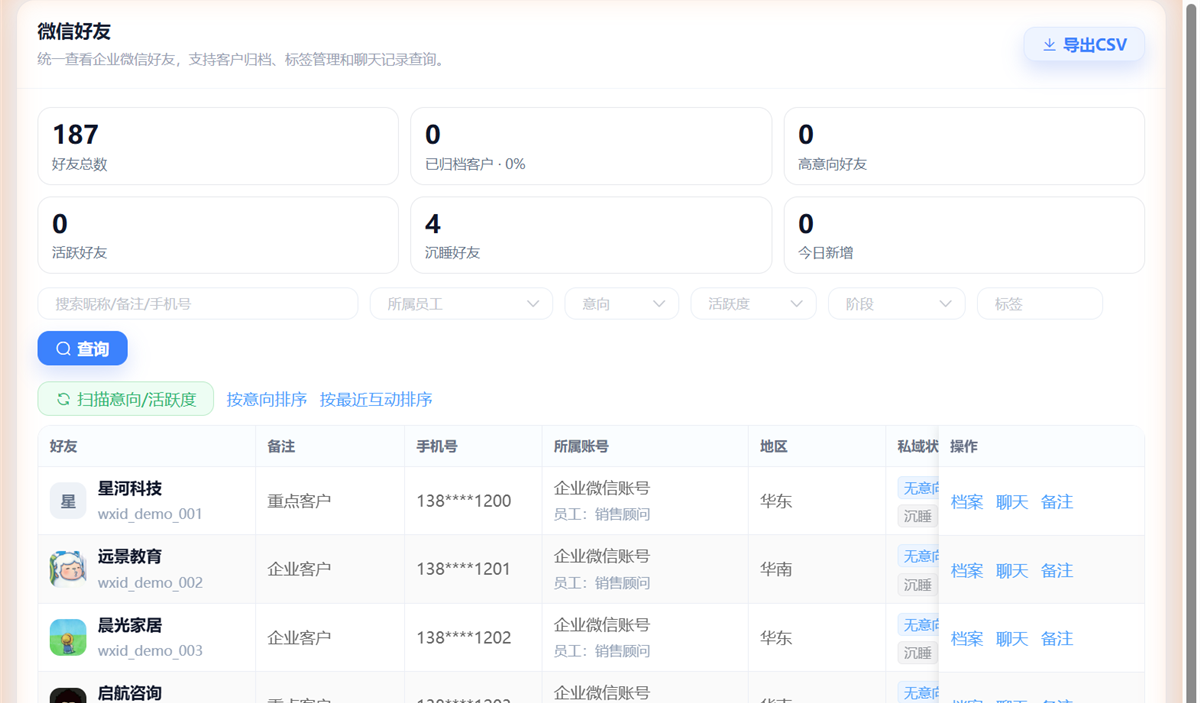Click the 沉睡 tag in 晨光家居 row
Viewport: 1200px width, 703px height.
pos(918,653)
